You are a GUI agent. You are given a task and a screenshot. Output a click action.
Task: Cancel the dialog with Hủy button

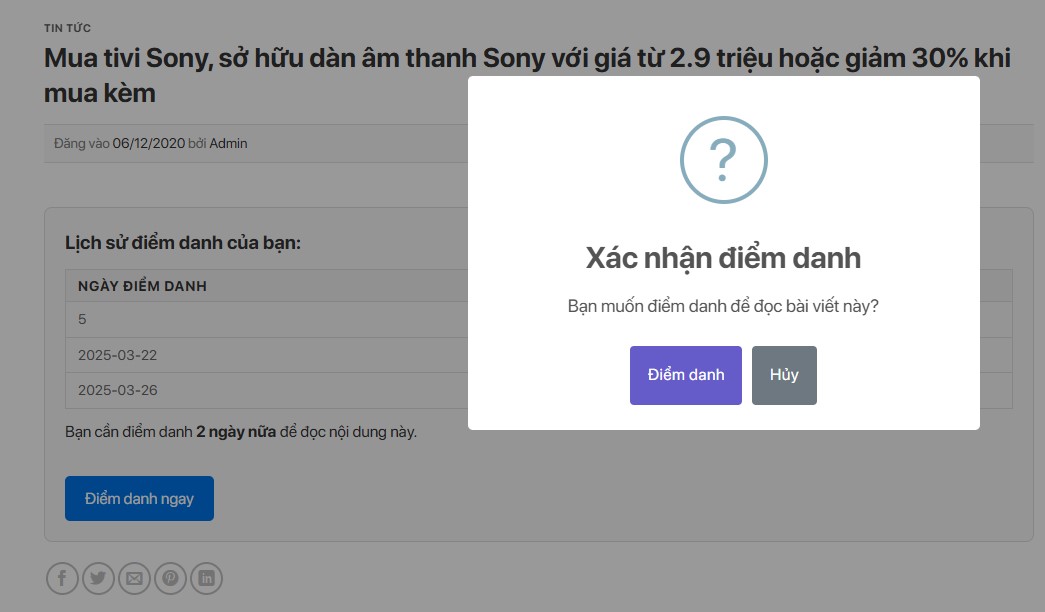(784, 375)
